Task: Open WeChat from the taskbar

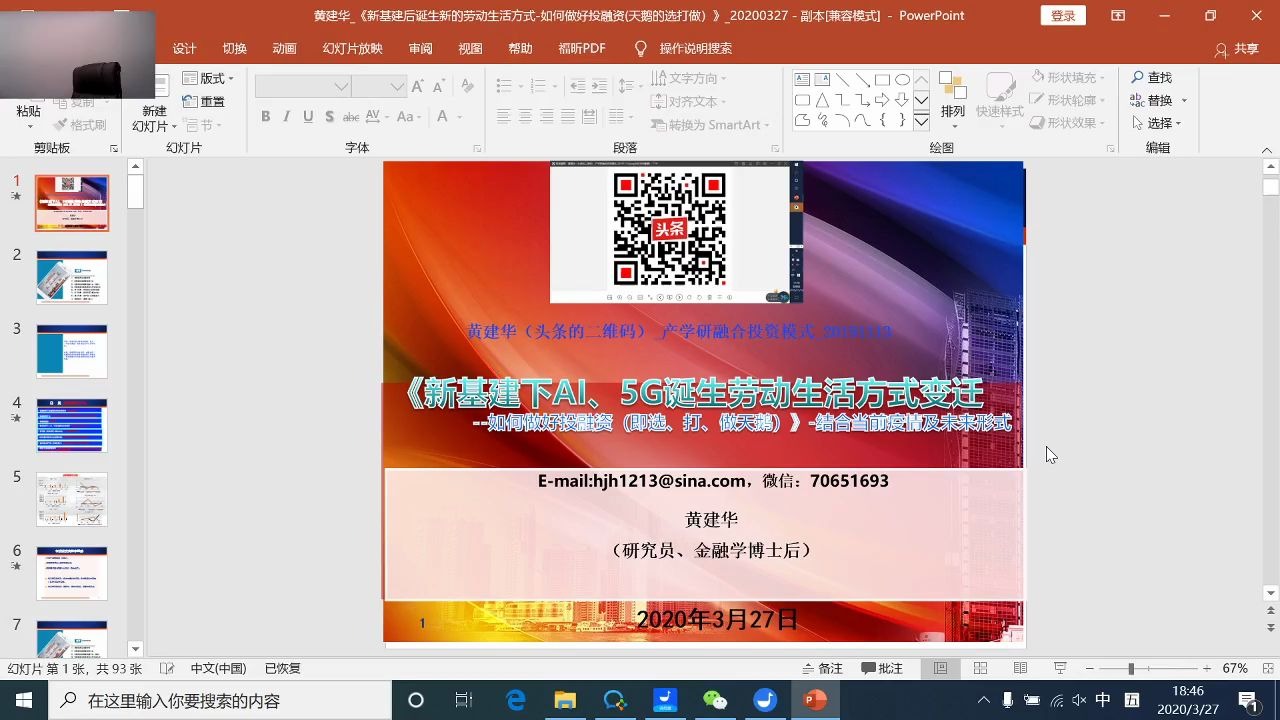Action: tap(715, 700)
